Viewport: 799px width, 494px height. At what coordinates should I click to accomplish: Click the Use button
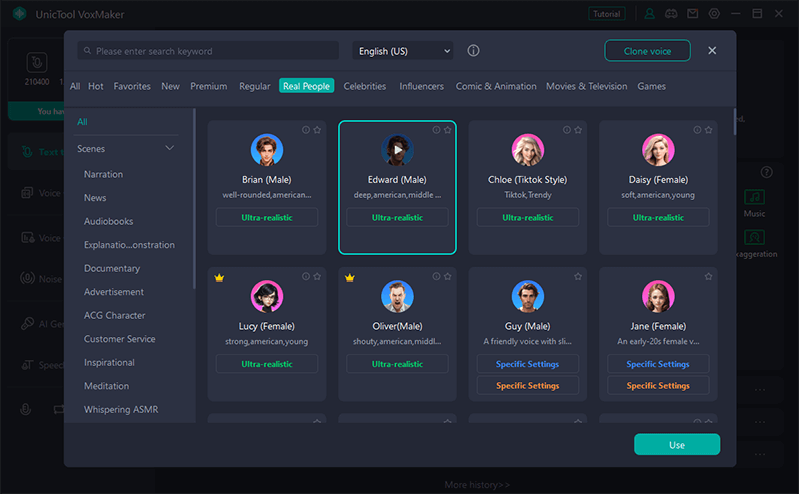pos(677,445)
